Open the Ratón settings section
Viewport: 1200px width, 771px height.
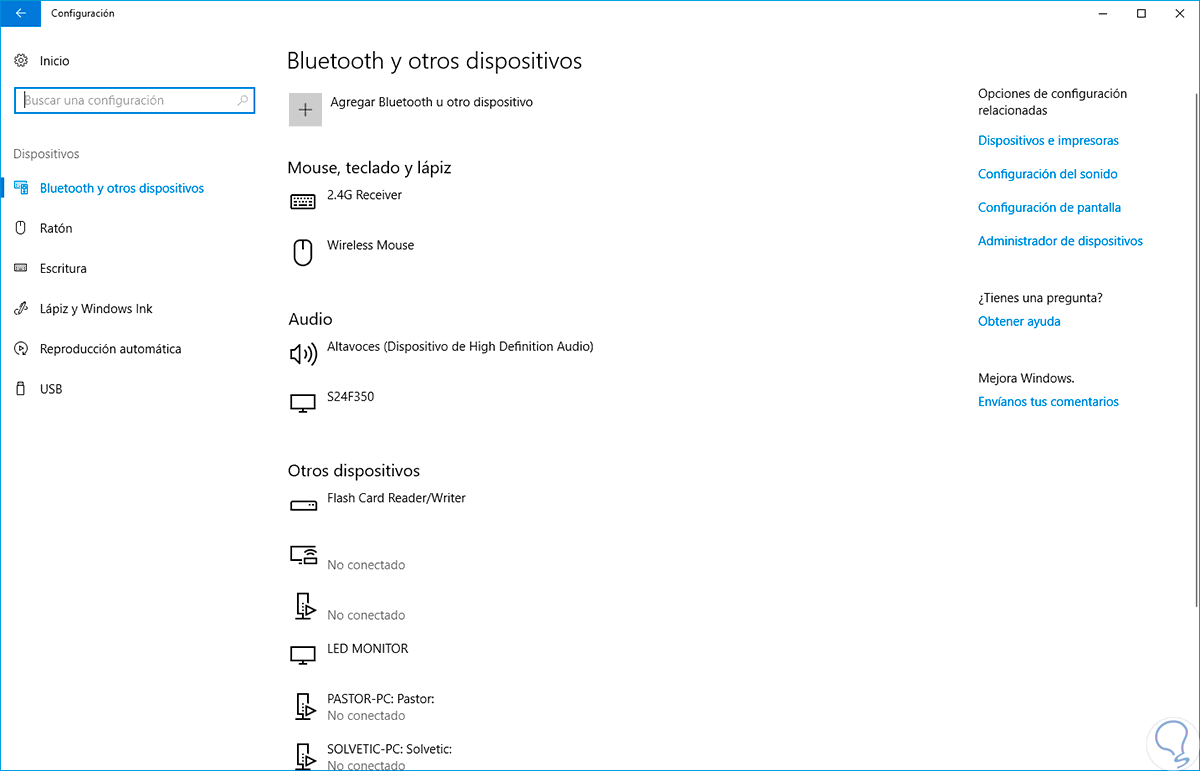click(56, 228)
